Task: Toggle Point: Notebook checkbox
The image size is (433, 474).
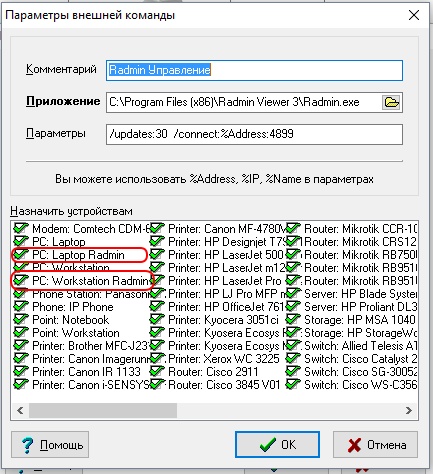Action: point(21,320)
